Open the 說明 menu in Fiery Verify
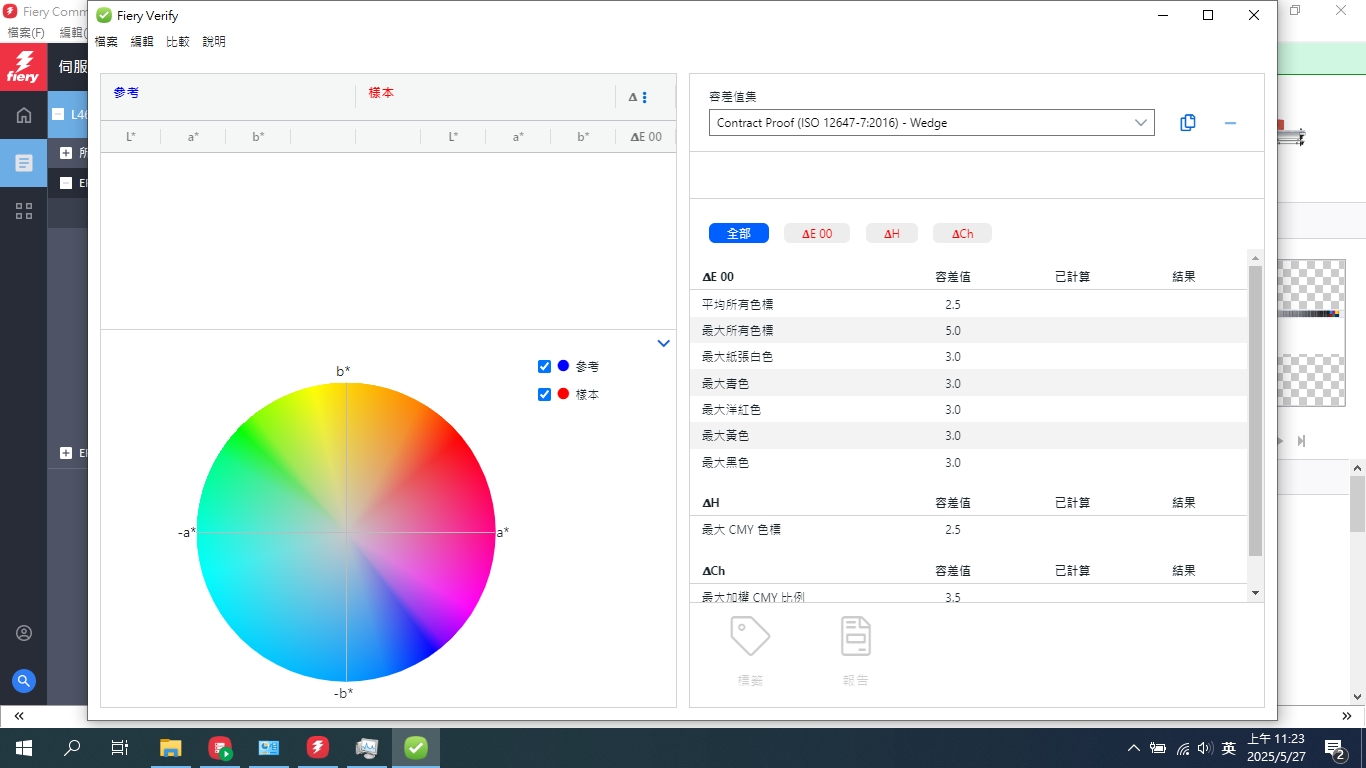The image size is (1366, 768). pyautogui.click(x=213, y=42)
